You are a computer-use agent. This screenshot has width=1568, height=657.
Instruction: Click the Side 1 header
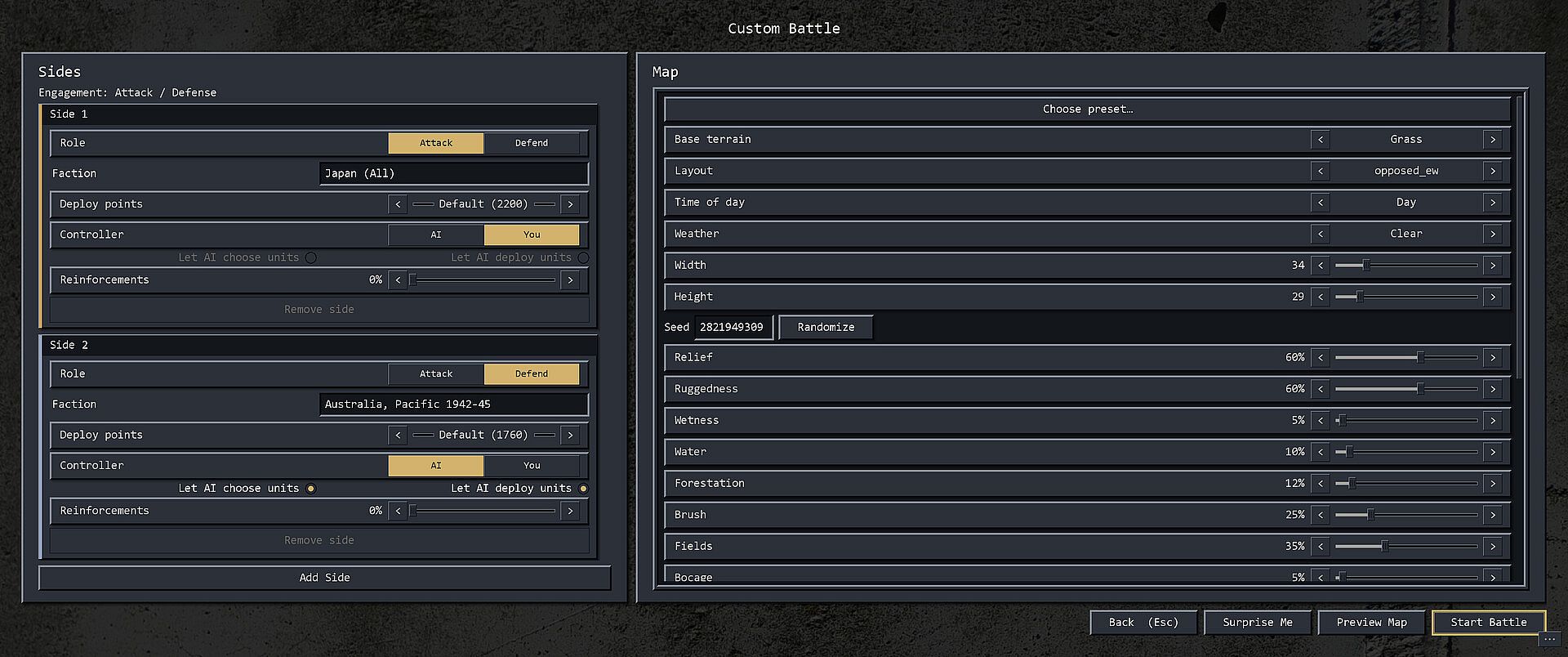coord(319,114)
